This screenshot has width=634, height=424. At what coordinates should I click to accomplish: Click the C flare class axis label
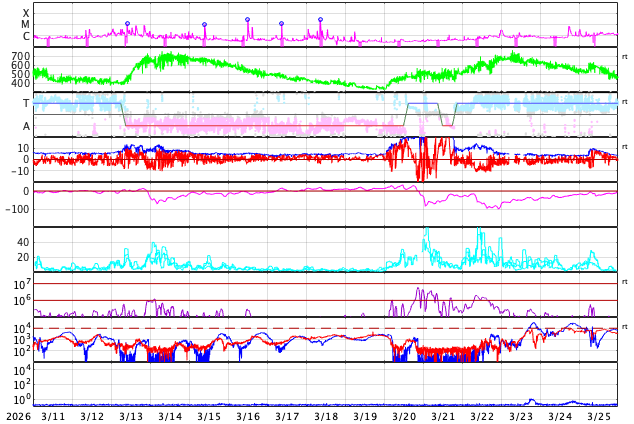tap(26, 37)
